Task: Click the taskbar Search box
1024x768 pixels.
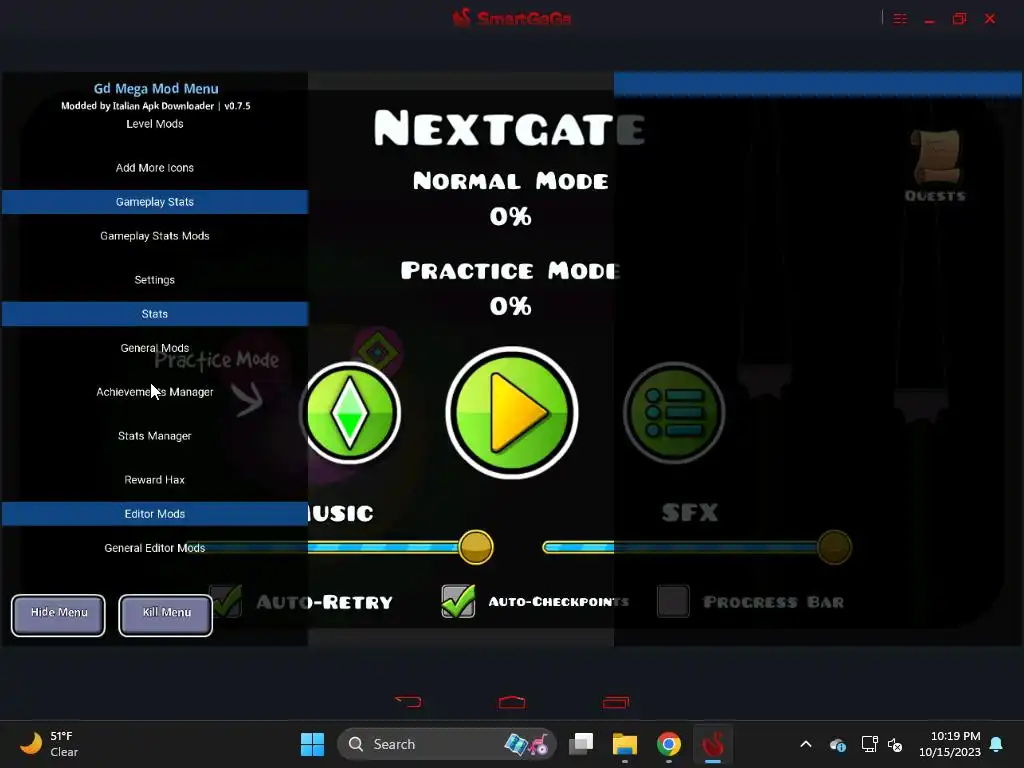Action: [447, 744]
